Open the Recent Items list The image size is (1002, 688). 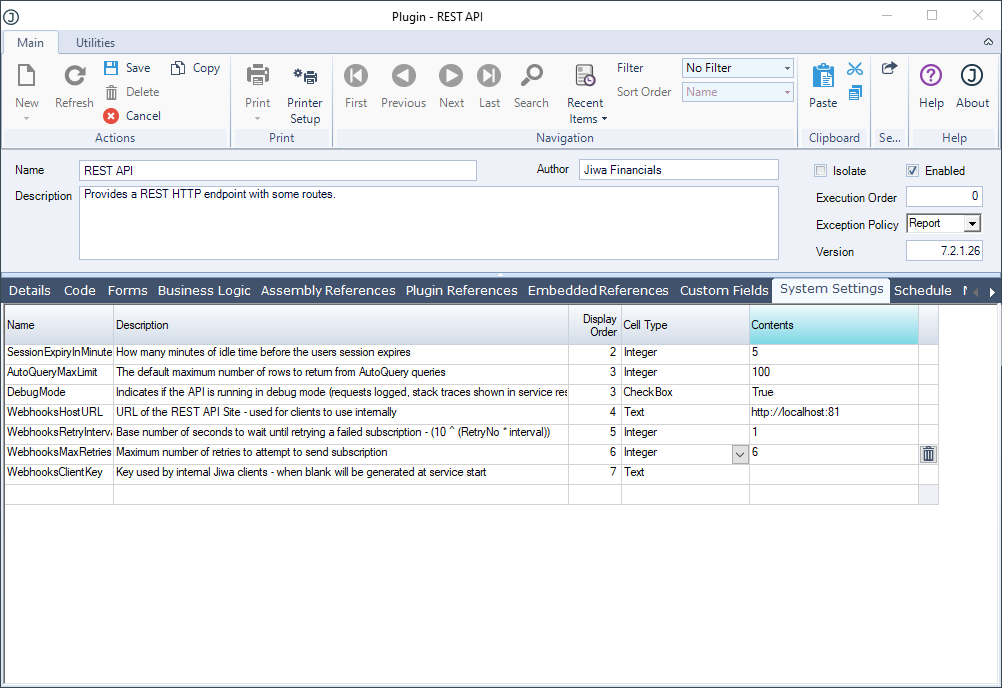pos(585,77)
